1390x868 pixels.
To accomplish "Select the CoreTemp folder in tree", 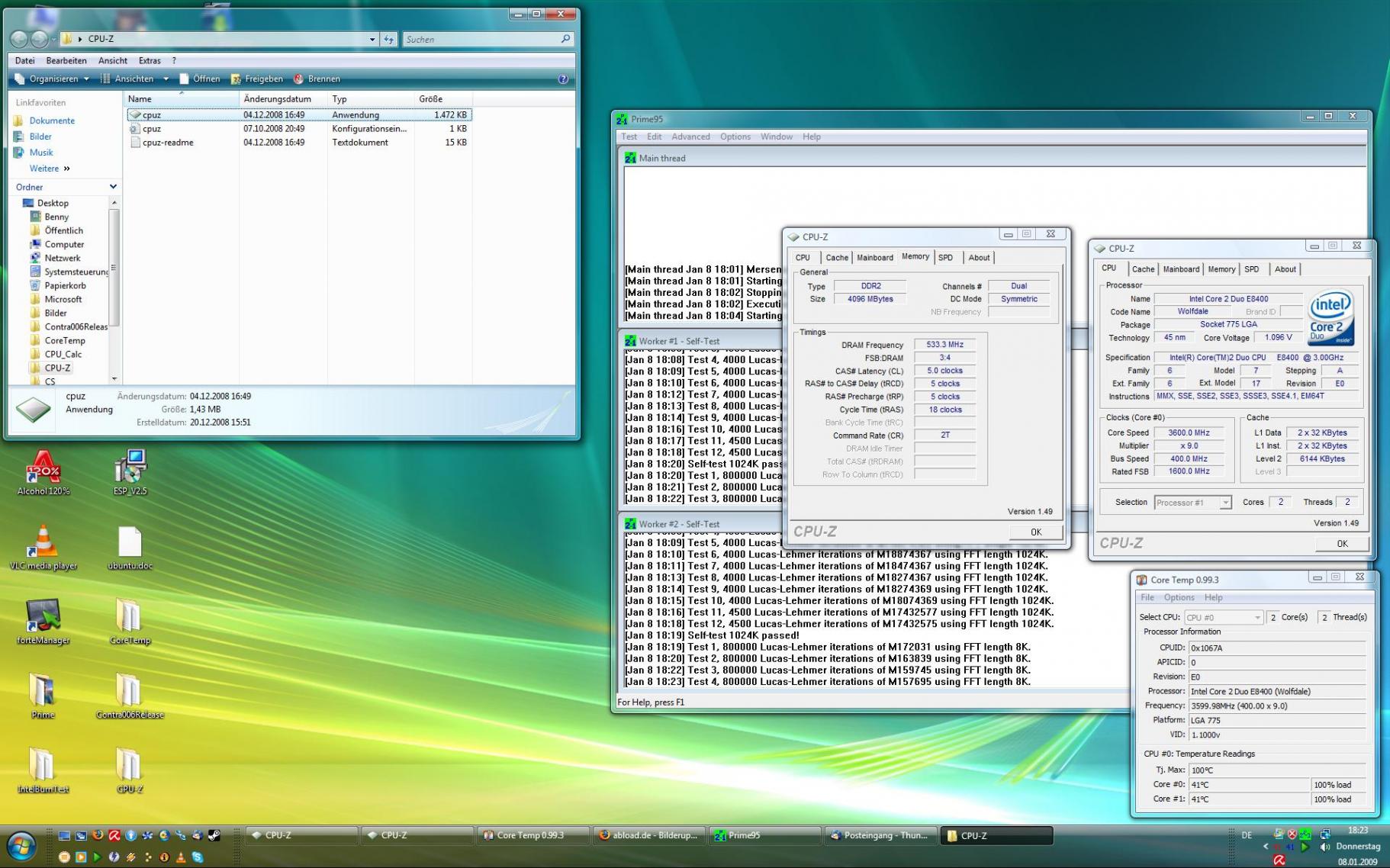I will coord(65,341).
